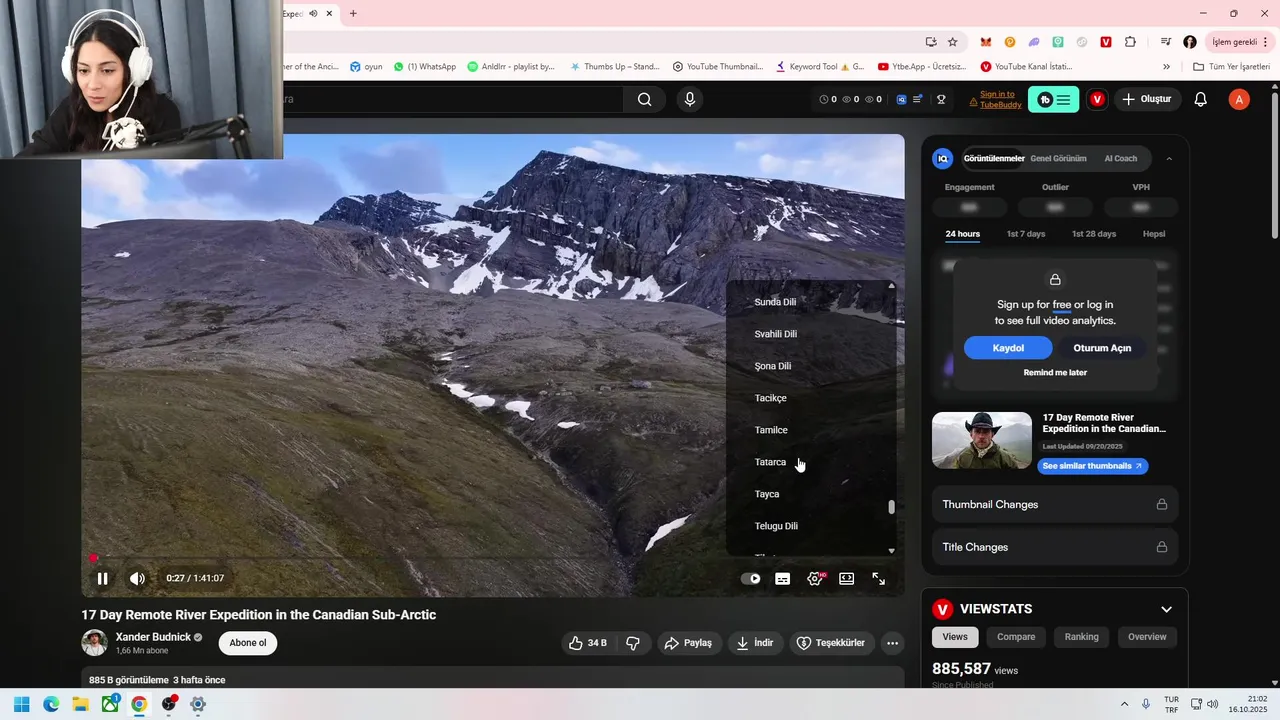This screenshot has height=720, width=1280.
Task: Open Windows Start menu on the taskbar
Action: tap(22, 704)
